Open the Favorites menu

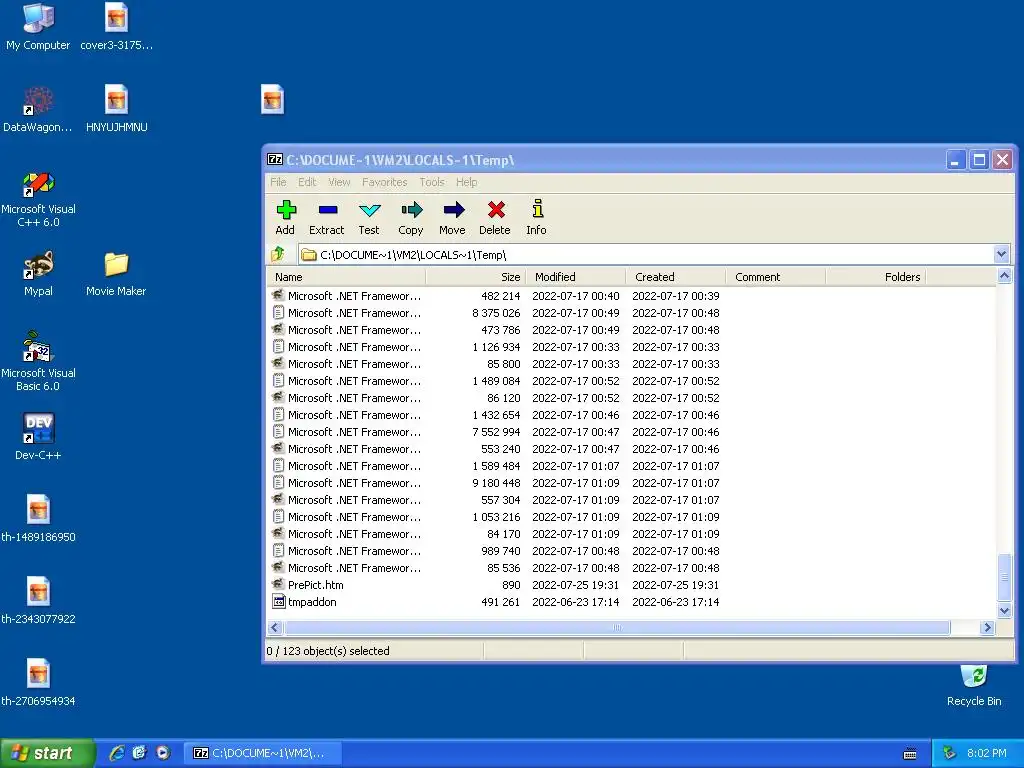pos(385,182)
